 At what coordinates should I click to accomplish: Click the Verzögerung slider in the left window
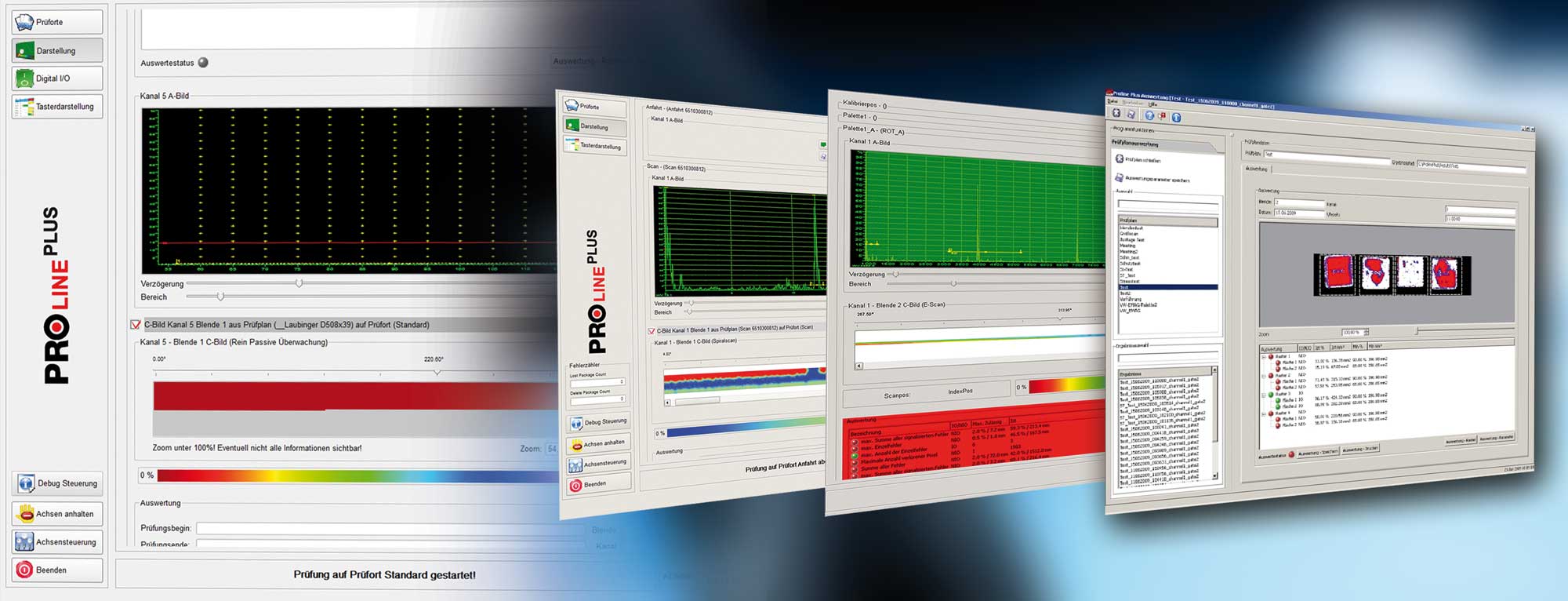[298, 283]
